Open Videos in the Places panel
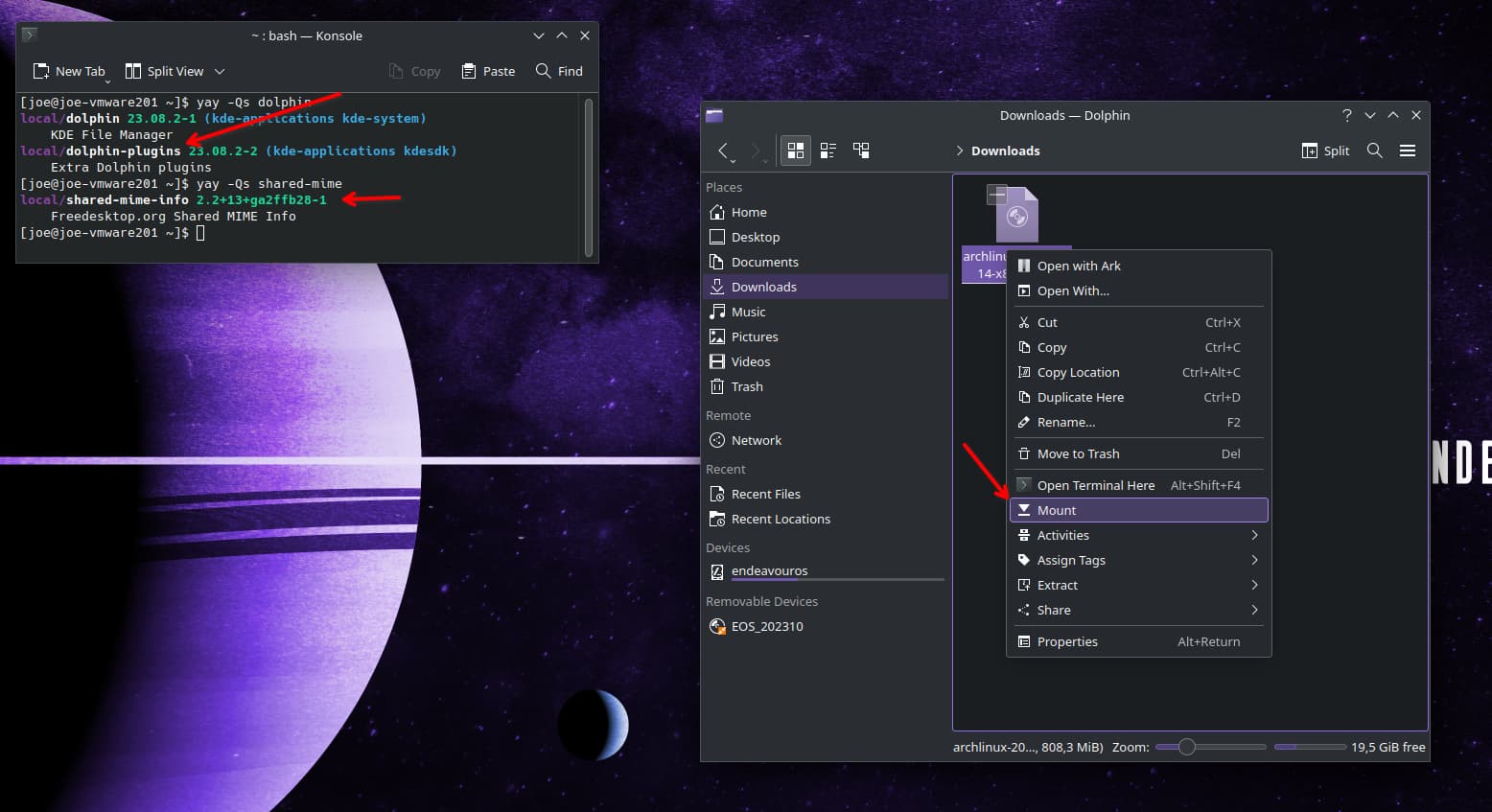 click(827, 361)
